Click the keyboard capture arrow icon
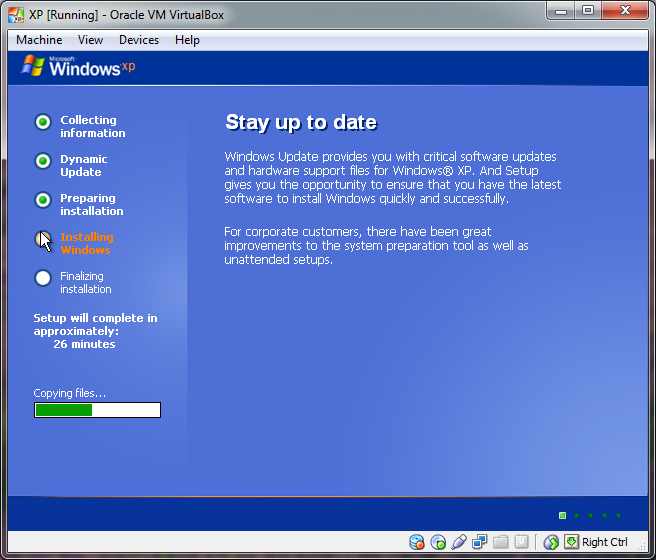The width and height of the screenshot is (656, 560). click(x=571, y=542)
